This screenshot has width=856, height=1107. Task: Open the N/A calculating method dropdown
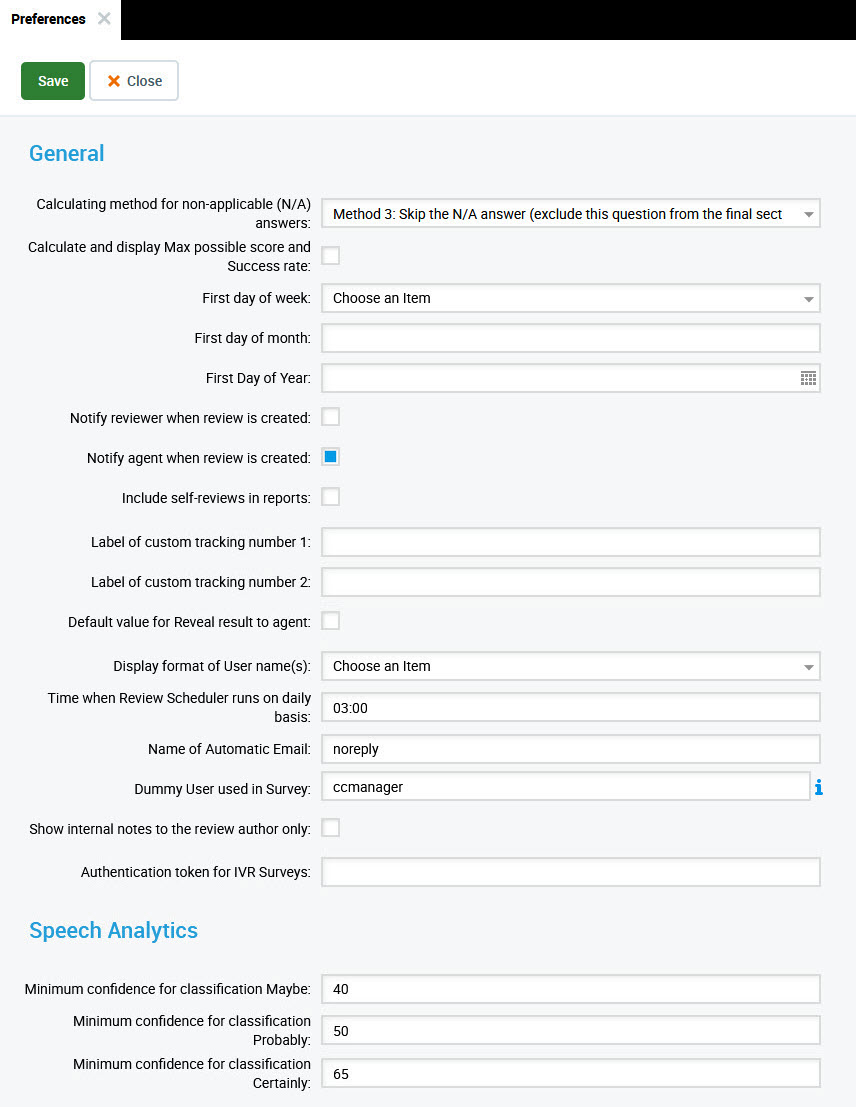[570, 214]
